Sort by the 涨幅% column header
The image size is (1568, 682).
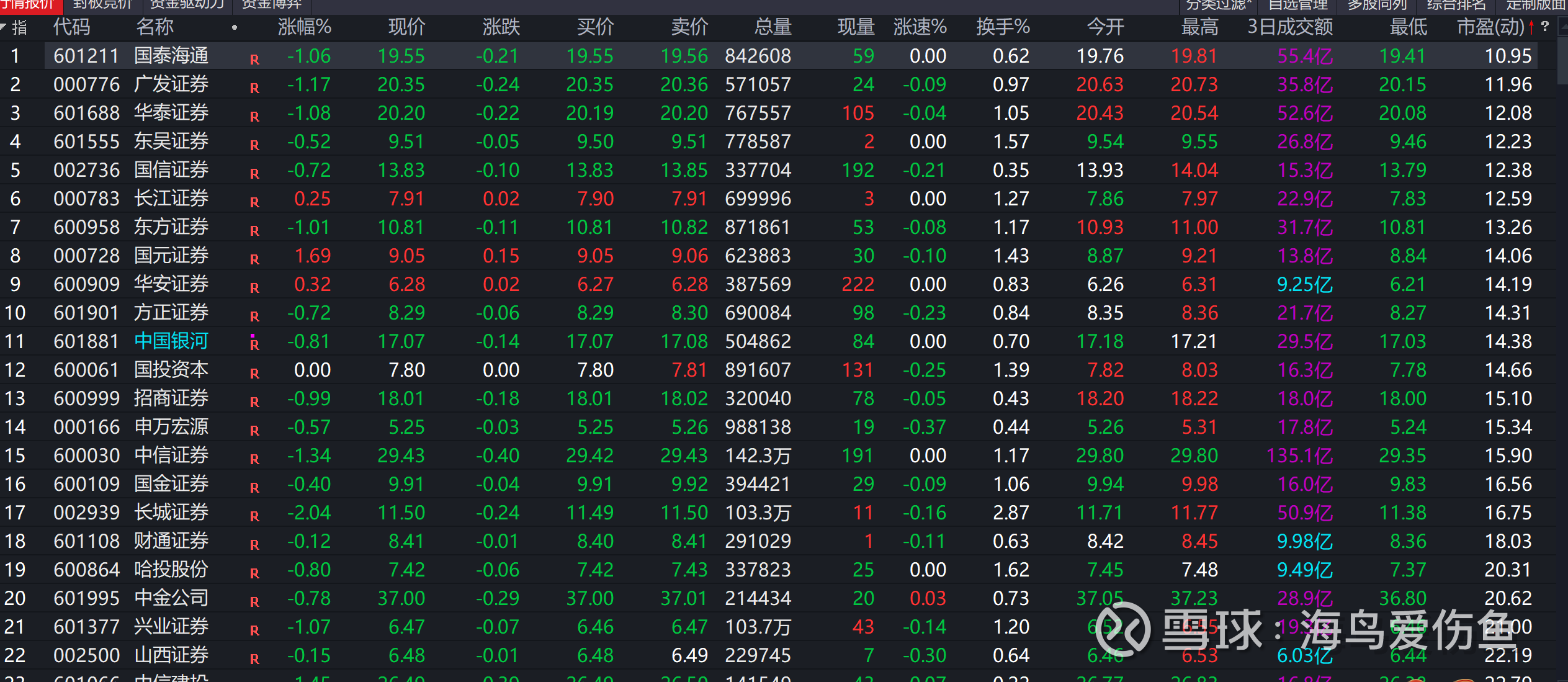pos(304,27)
